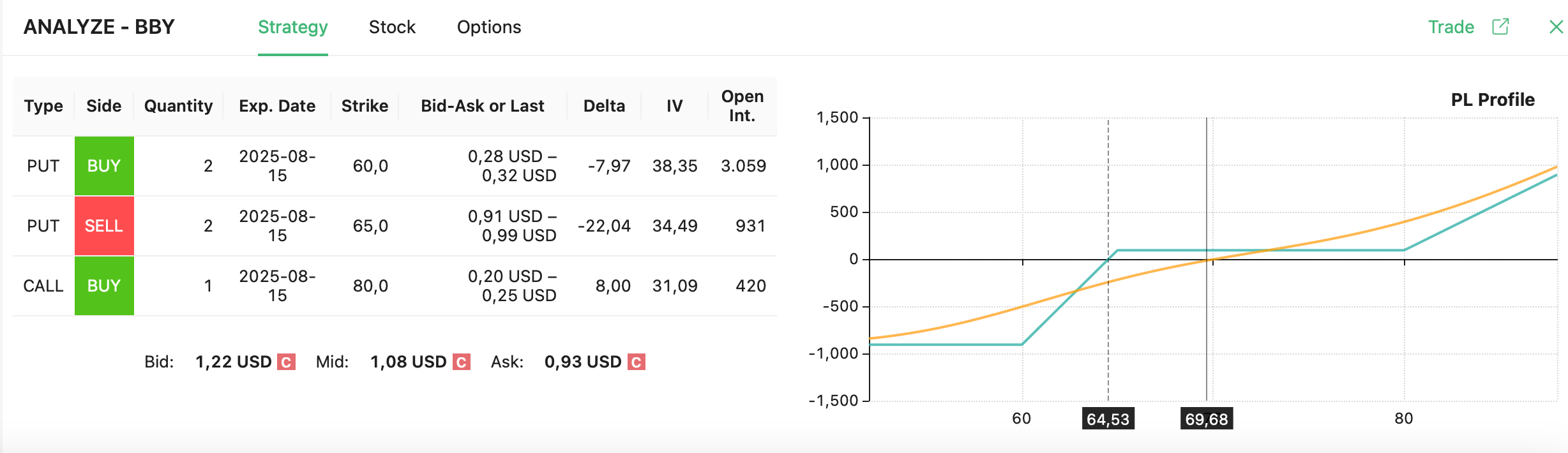1568x453 pixels.
Task: Click the red C badge beside Mid price
Action: coord(461,362)
